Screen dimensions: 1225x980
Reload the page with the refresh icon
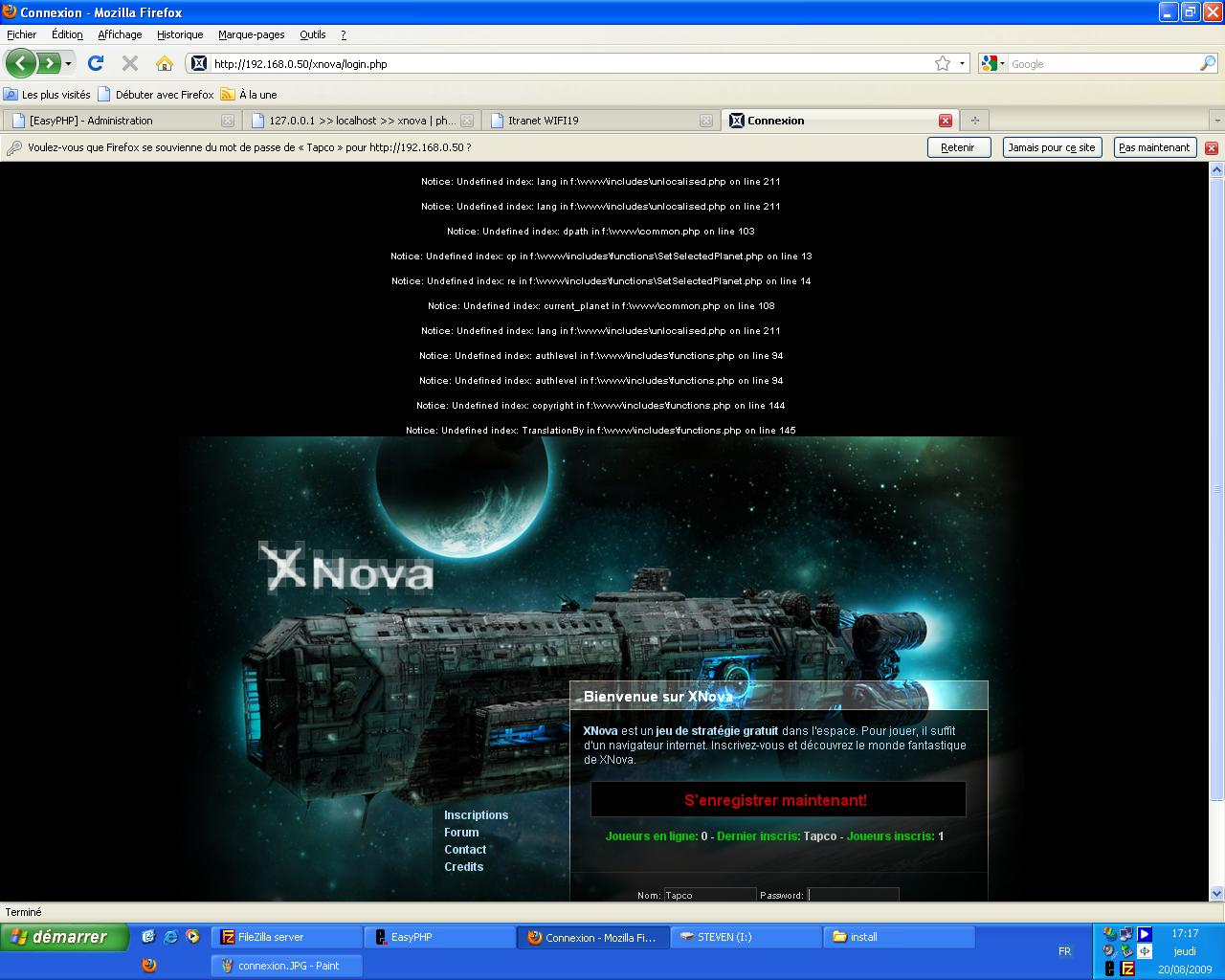click(96, 63)
